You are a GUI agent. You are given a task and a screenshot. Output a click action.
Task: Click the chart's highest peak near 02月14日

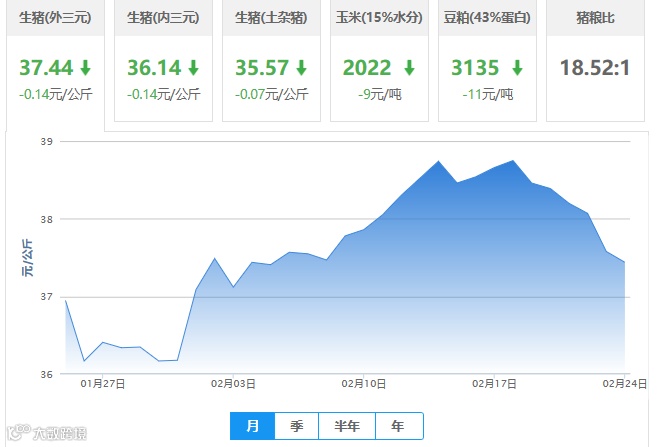(439, 161)
